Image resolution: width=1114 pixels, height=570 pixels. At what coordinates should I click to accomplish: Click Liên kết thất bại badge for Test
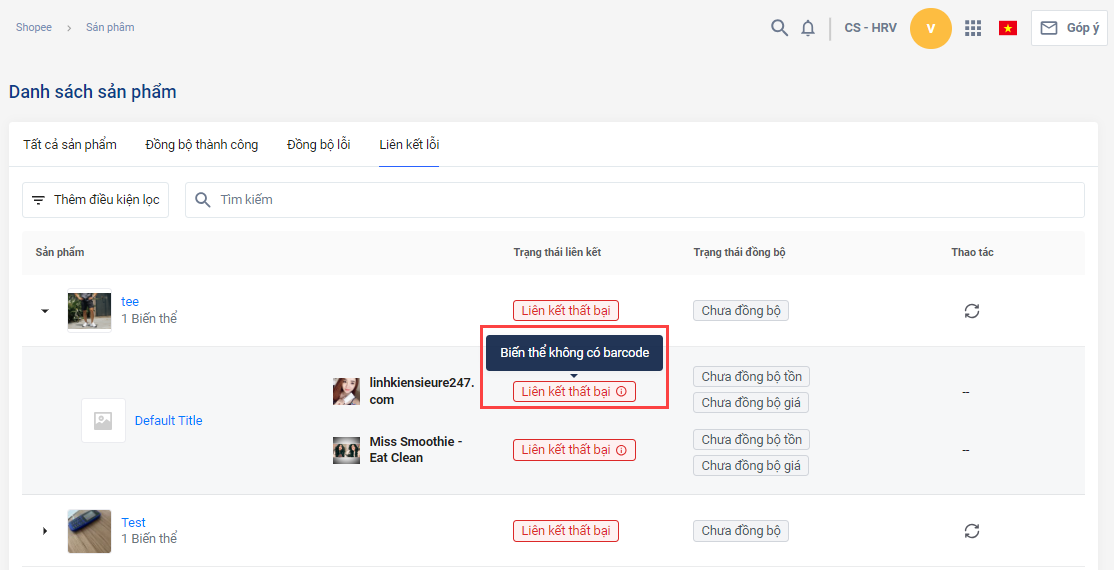[x=566, y=531]
